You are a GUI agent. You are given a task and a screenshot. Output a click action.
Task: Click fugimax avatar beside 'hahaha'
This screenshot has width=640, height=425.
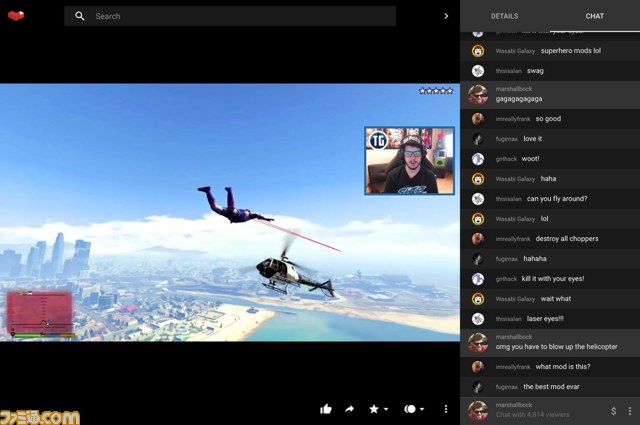(x=478, y=259)
